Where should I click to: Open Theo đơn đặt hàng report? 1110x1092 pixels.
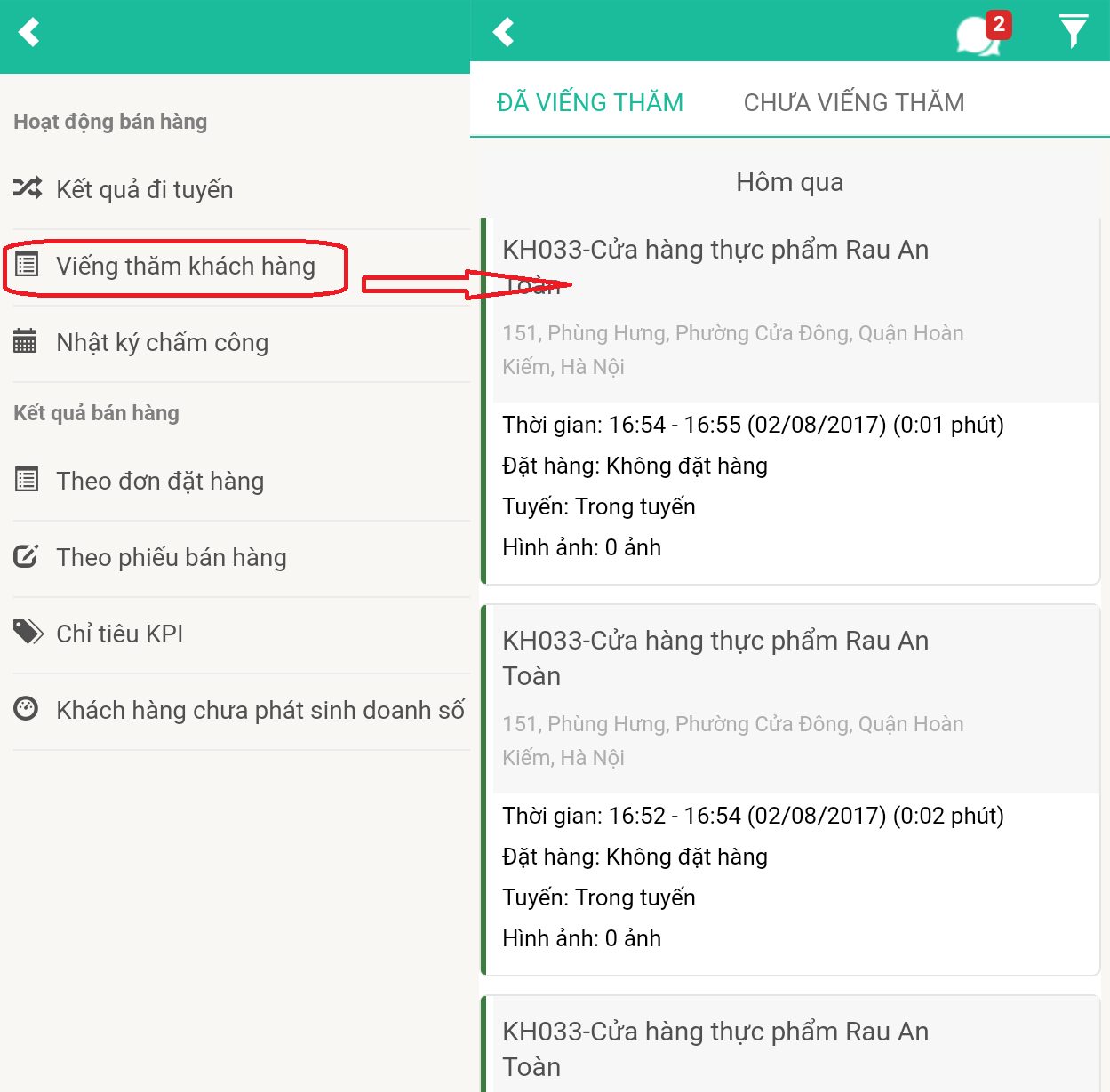coord(242,481)
